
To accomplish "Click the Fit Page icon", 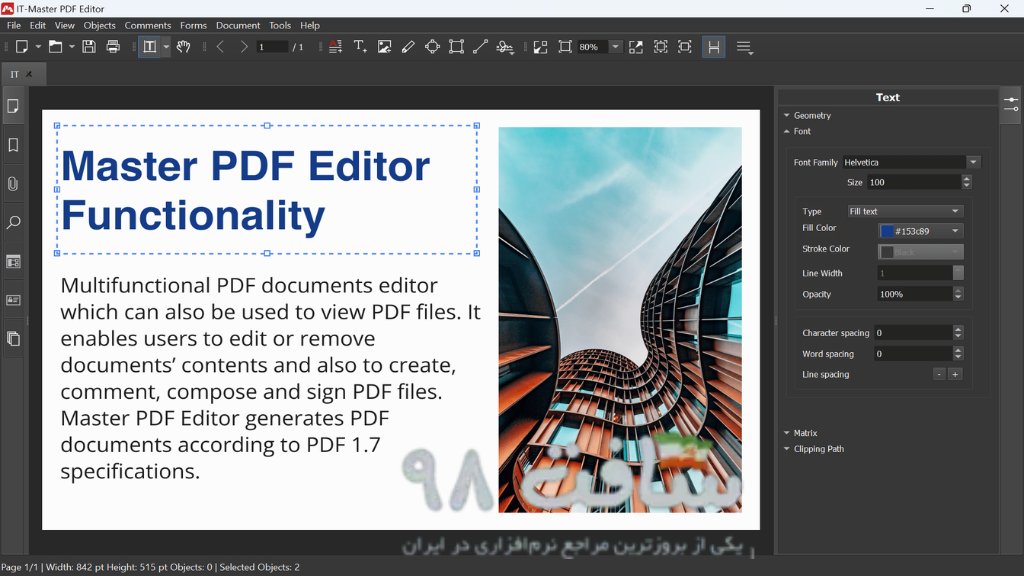I will coord(565,47).
